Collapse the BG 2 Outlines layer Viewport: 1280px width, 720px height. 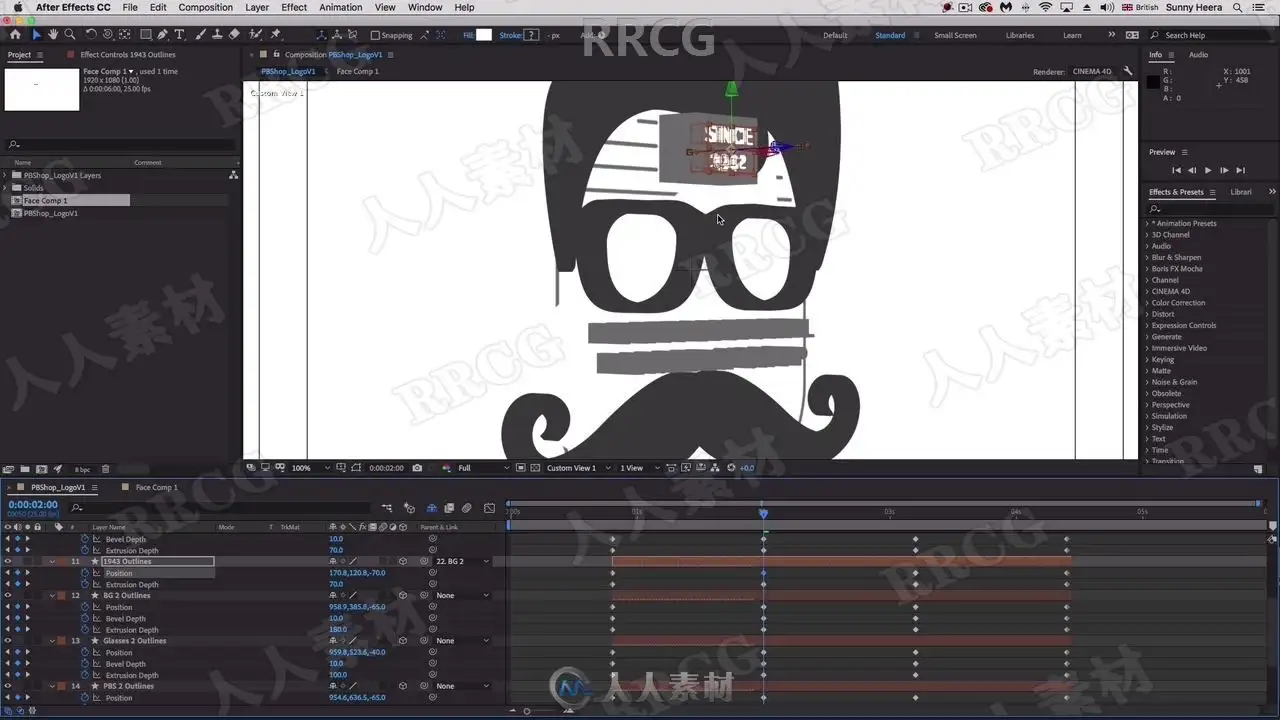tap(52, 596)
